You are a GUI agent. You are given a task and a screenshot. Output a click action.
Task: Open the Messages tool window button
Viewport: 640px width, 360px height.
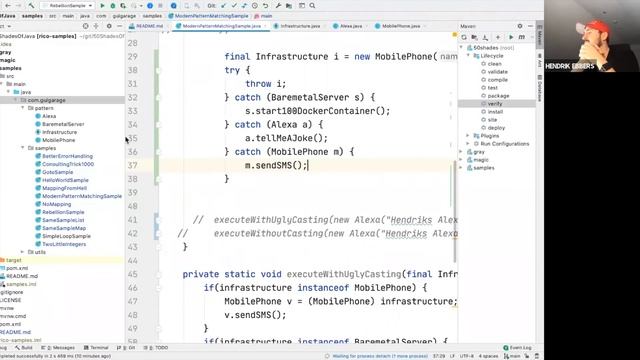tap(58, 347)
